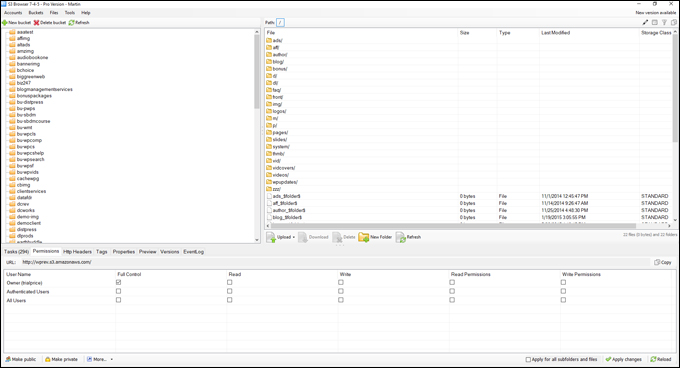Open the Upload dropdown arrow

pyautogui.click(x=294, y=237)
